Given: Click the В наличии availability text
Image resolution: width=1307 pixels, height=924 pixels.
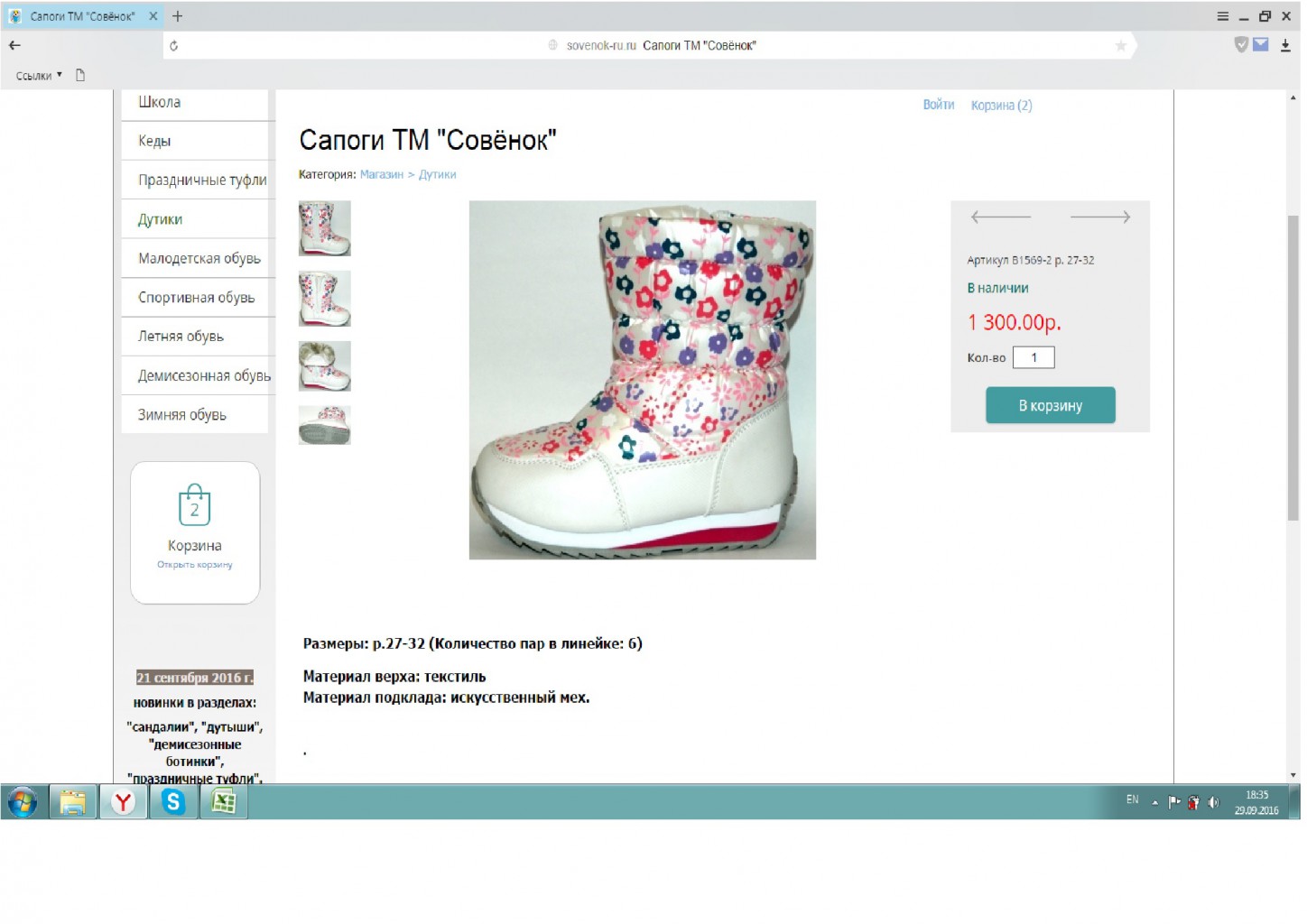Looking at the screenshot, I should [997, 288].
